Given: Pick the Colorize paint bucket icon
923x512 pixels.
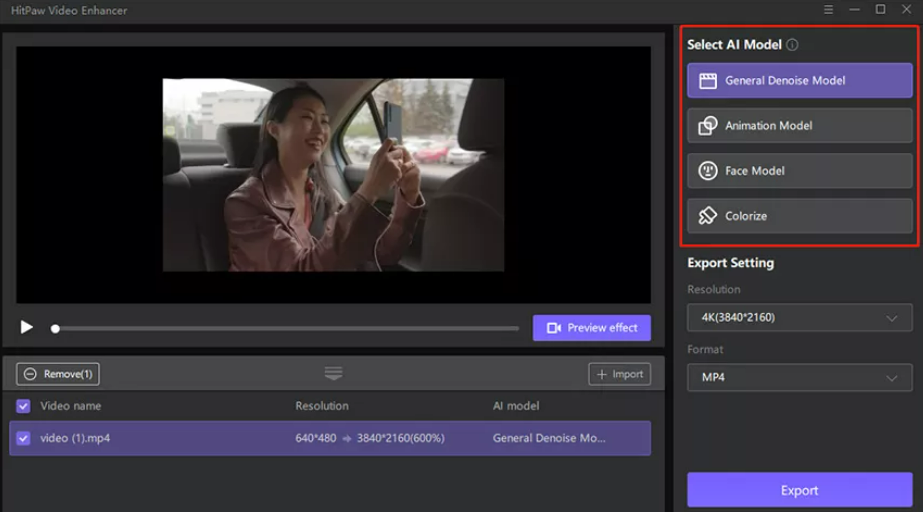Looking at the screenshot, I should click(x=708, y=216).
